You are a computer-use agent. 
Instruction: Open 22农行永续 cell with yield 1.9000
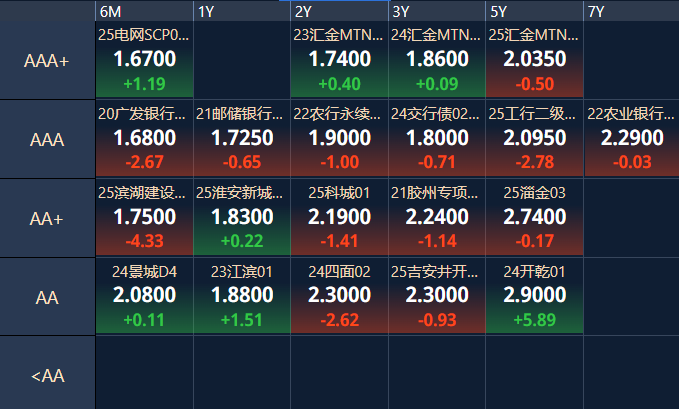click(339, 138)
